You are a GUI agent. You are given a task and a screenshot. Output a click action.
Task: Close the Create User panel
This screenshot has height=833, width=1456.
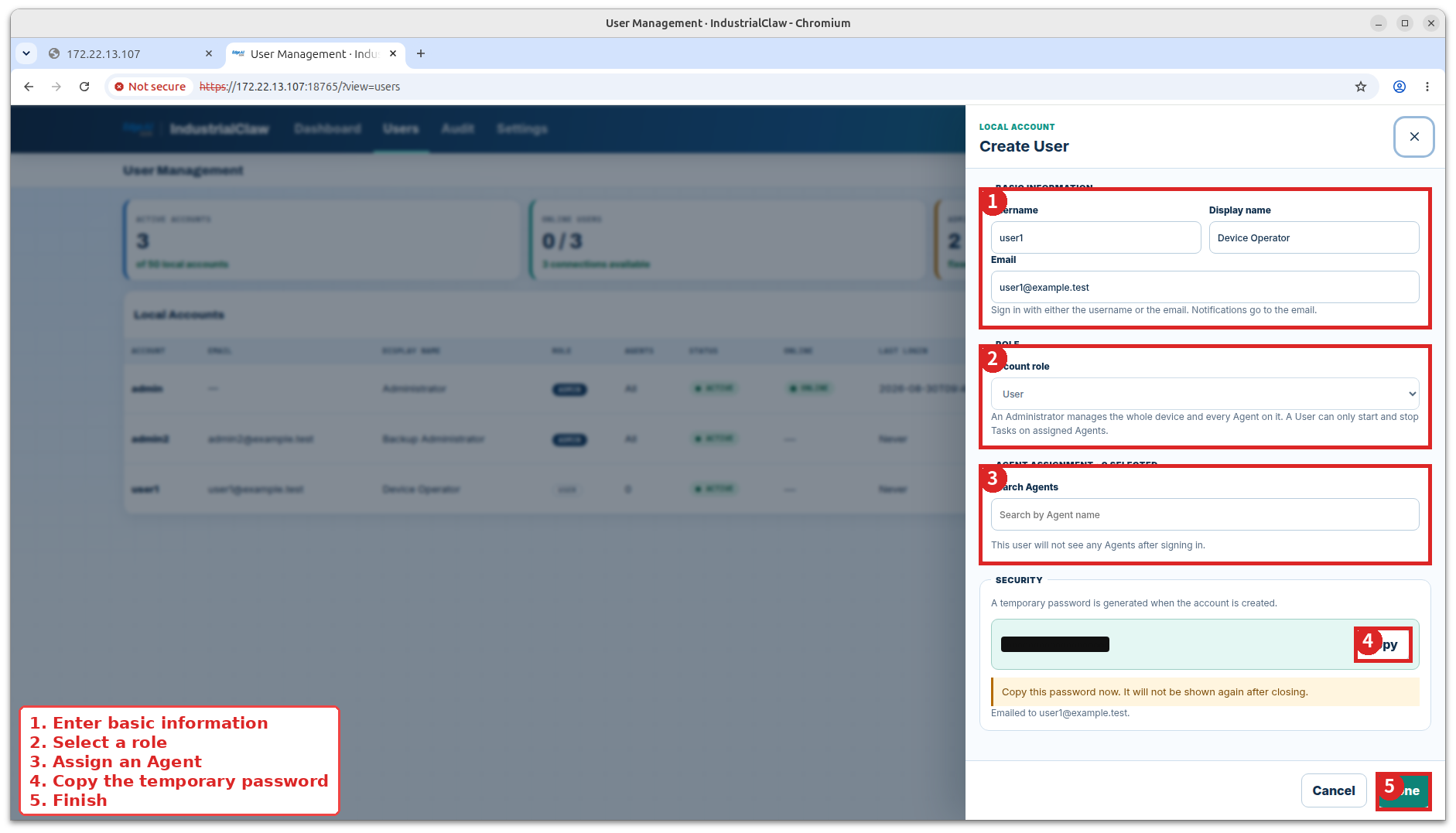point(1413,137)
